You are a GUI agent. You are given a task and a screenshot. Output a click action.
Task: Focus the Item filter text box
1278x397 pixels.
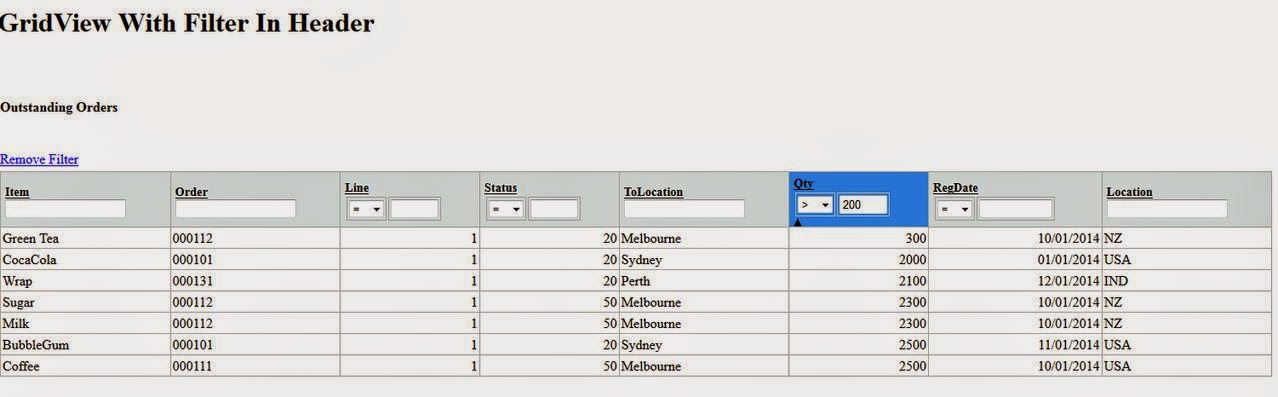point(65,209)
